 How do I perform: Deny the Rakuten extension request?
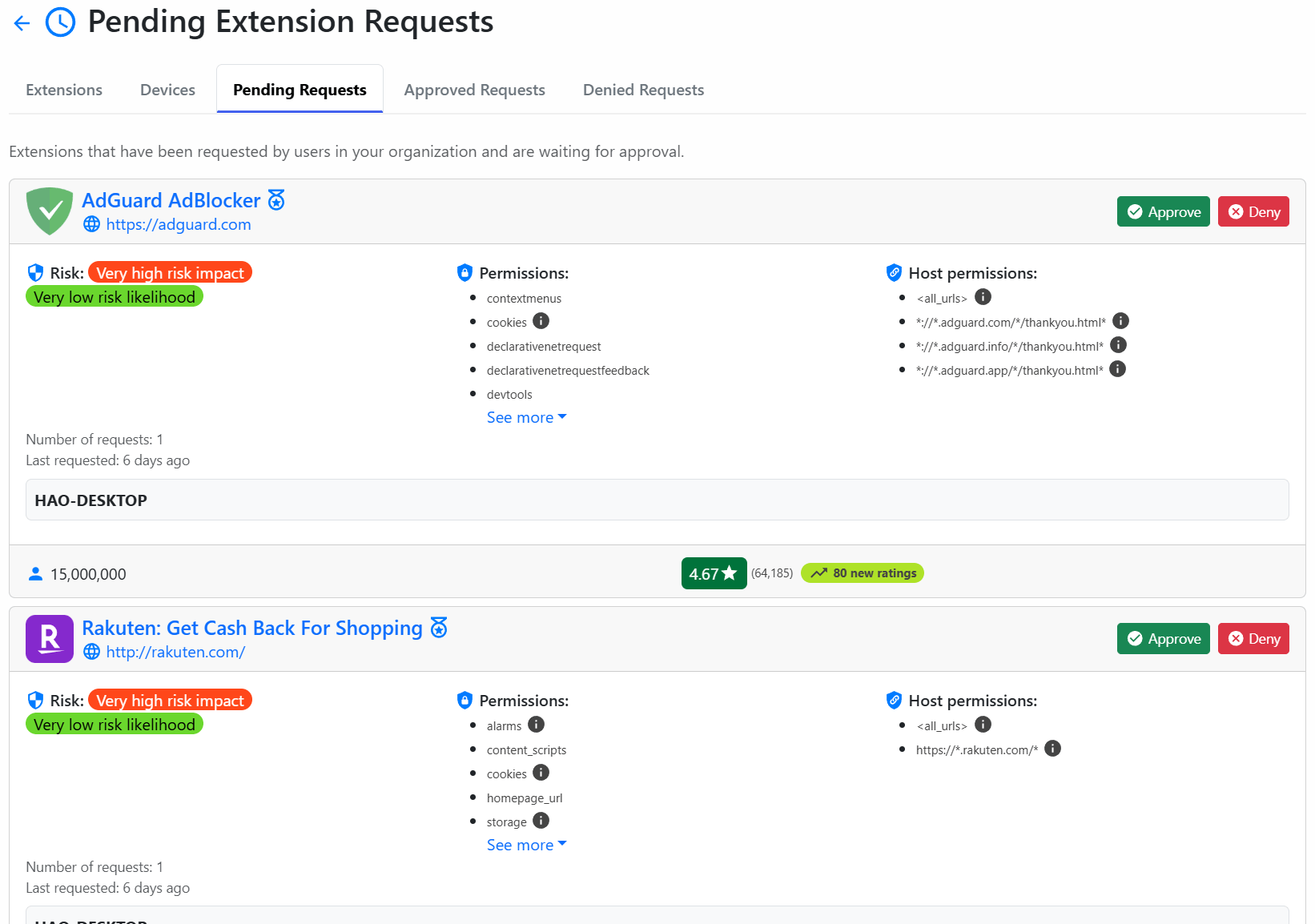pos(1253,639)
